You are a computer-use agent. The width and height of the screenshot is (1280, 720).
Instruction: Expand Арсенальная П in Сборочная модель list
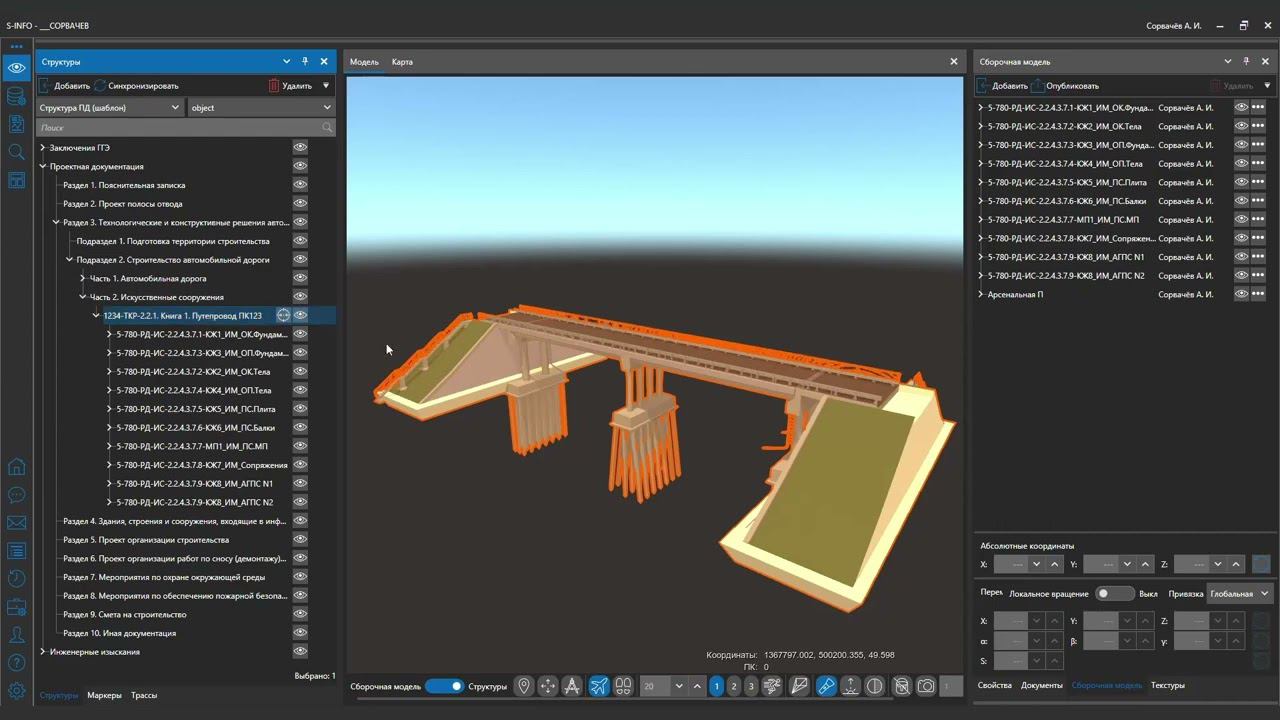point(980,294)
